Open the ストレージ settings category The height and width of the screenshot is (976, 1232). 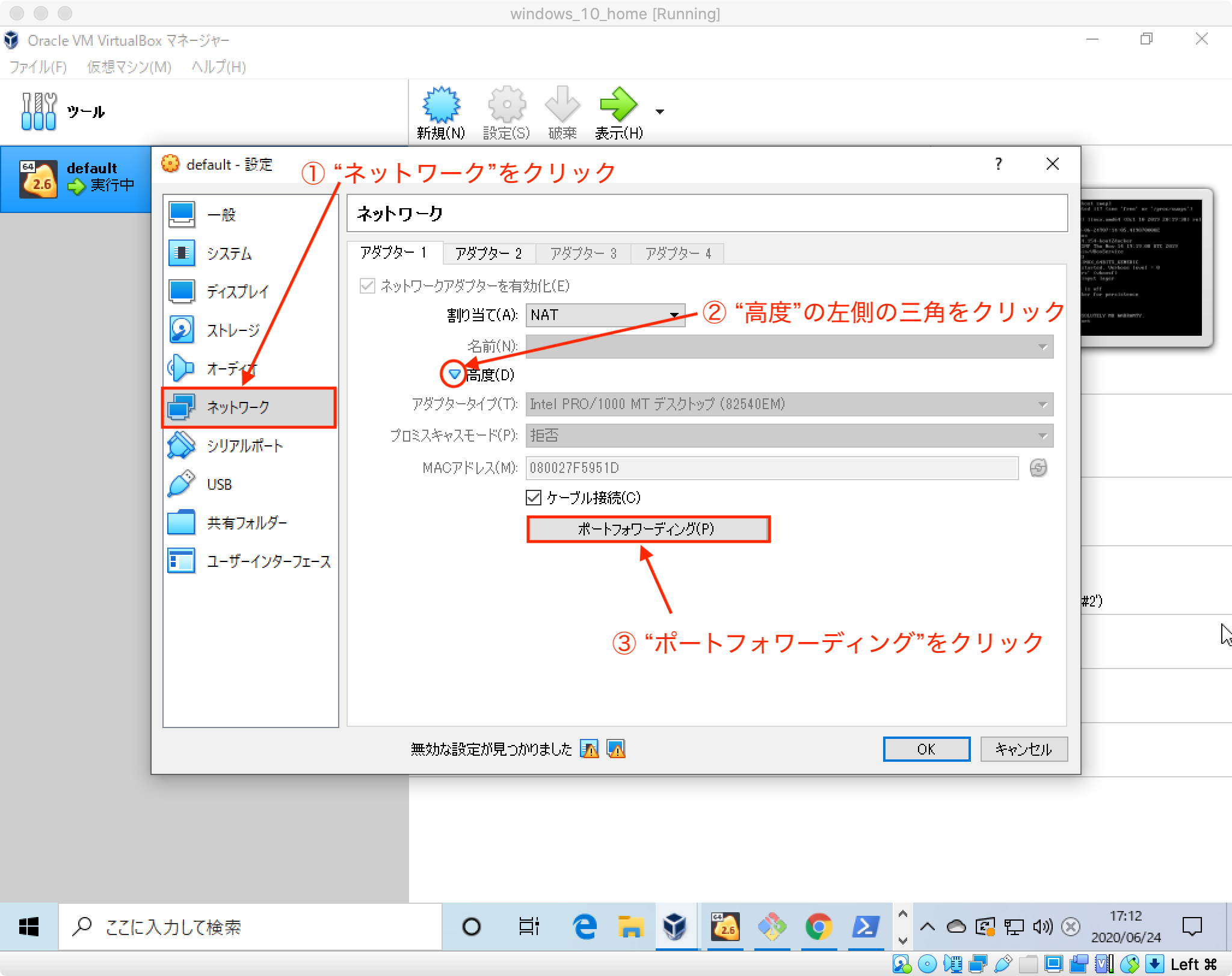tap(233, 330)
